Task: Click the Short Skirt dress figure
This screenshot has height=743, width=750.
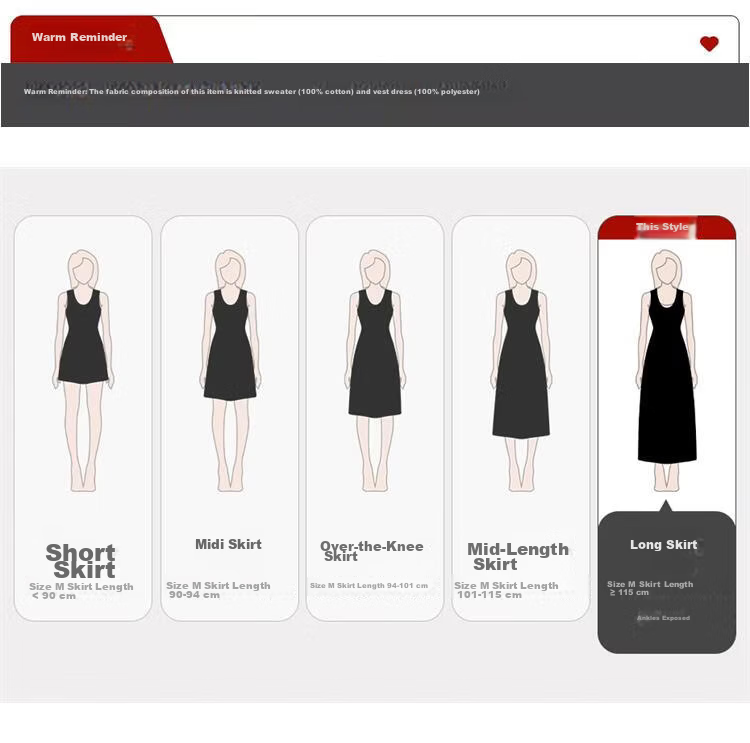Action: (83, 371)
